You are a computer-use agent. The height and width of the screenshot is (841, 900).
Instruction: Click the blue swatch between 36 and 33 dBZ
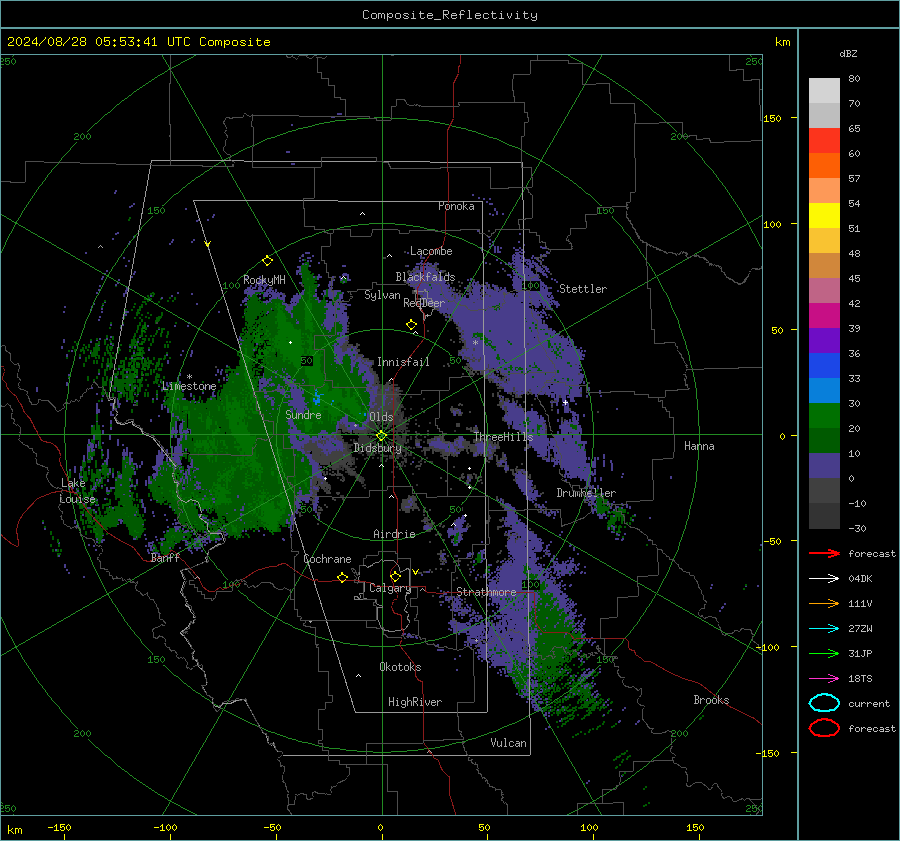click(824, 366)
